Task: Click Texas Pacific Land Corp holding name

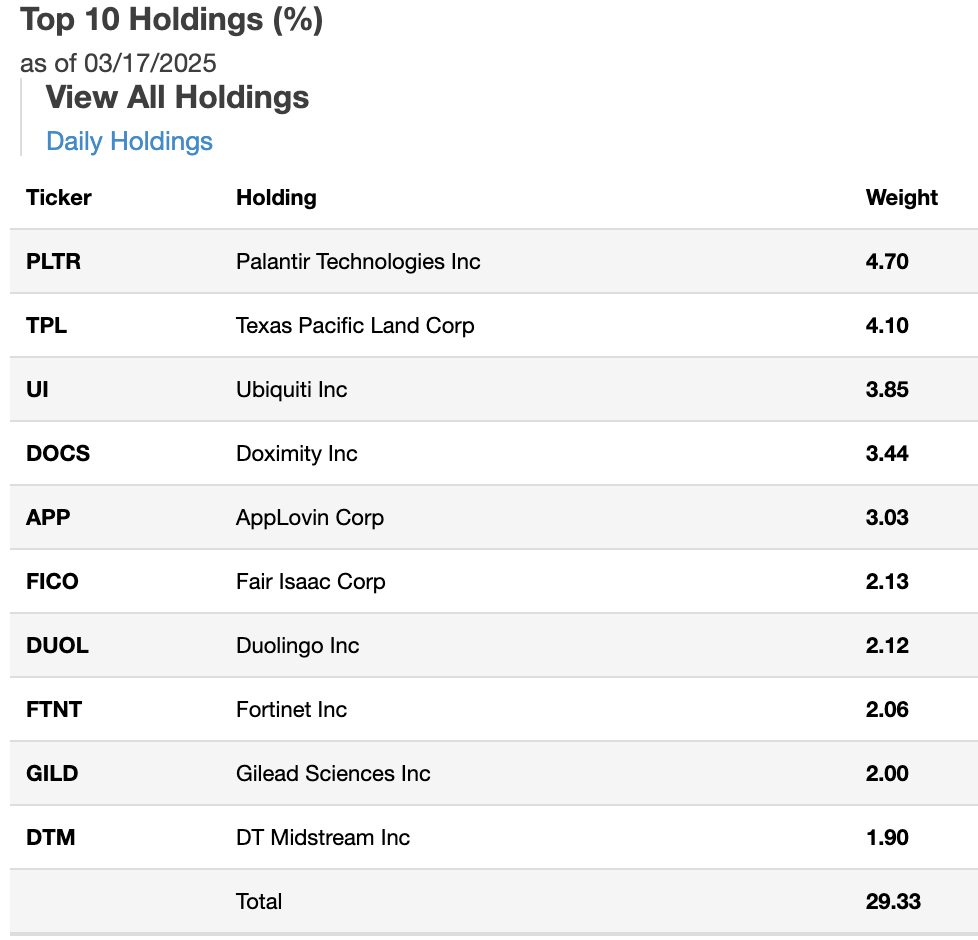Action: pos(355,325)
